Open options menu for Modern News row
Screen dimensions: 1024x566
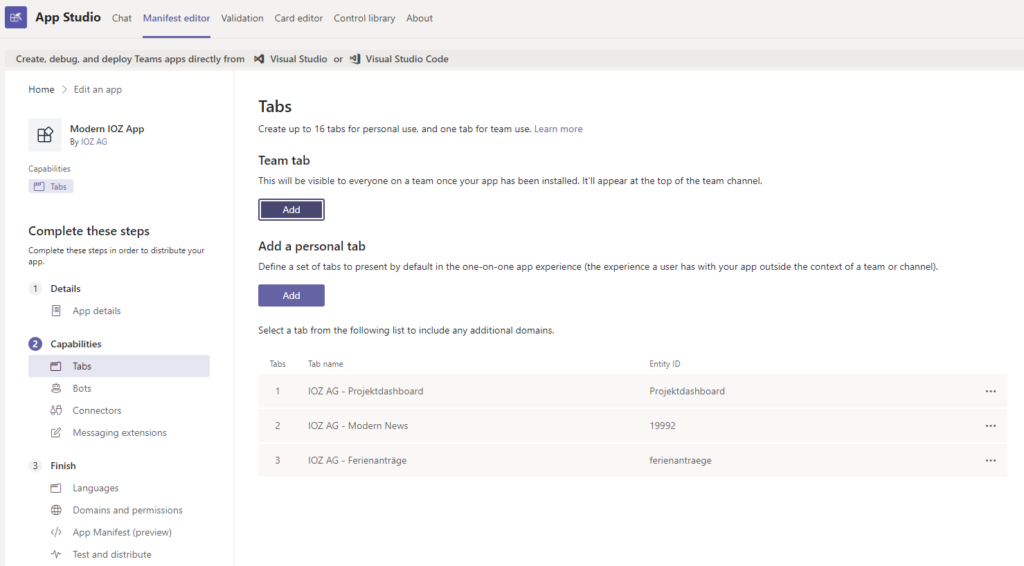(991, 426)
